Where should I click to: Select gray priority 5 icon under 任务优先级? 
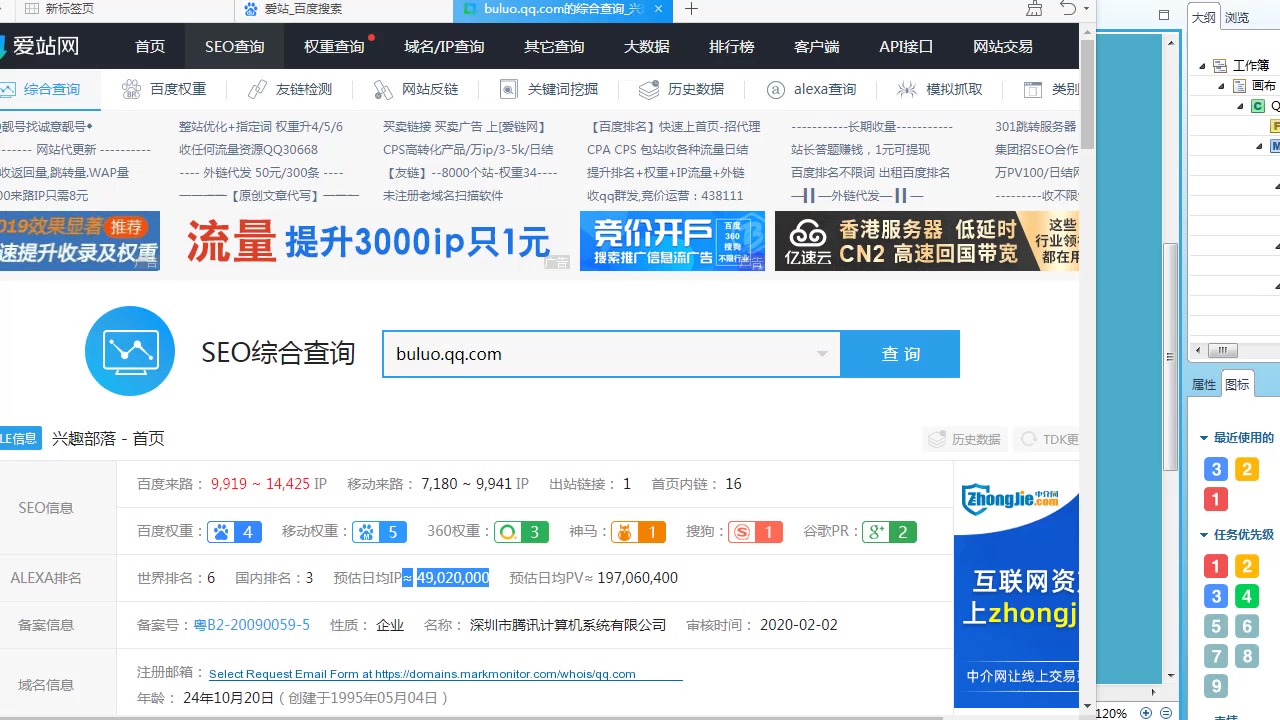pos(1216,627)
